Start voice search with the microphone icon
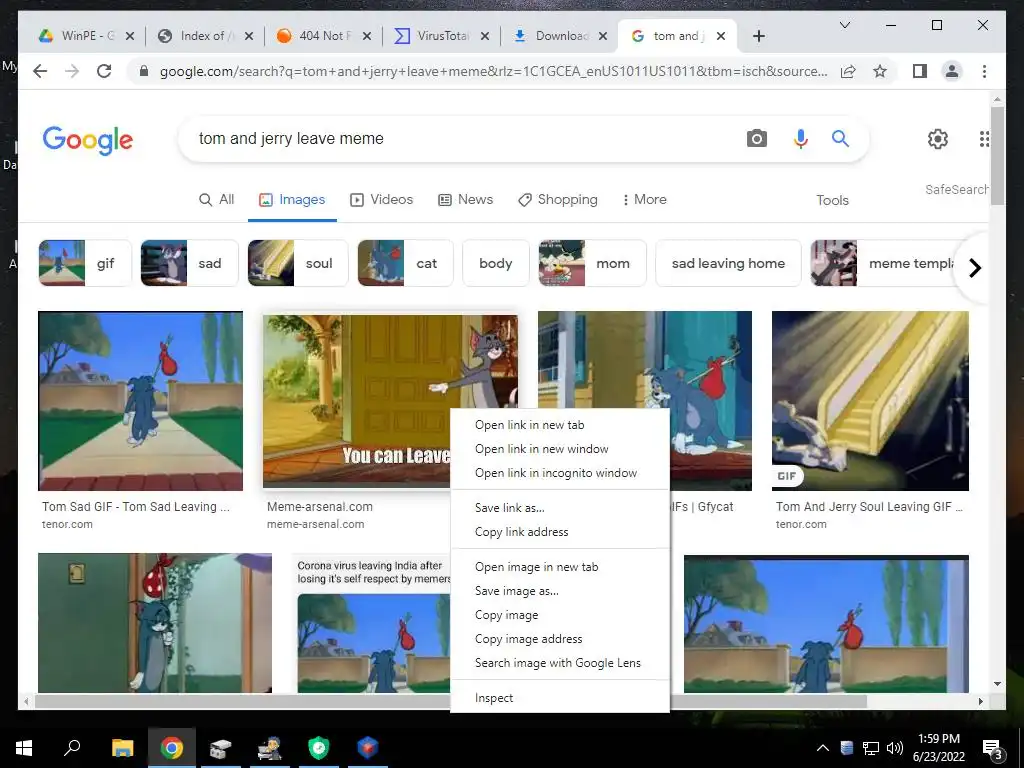The image size is (1024, 768). click(x=801, y=138)
